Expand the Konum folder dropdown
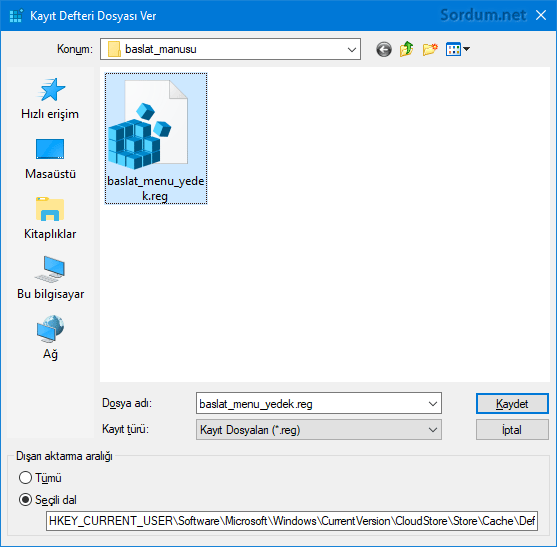Screen dimensions: 557x547 [x=352, y=49]
